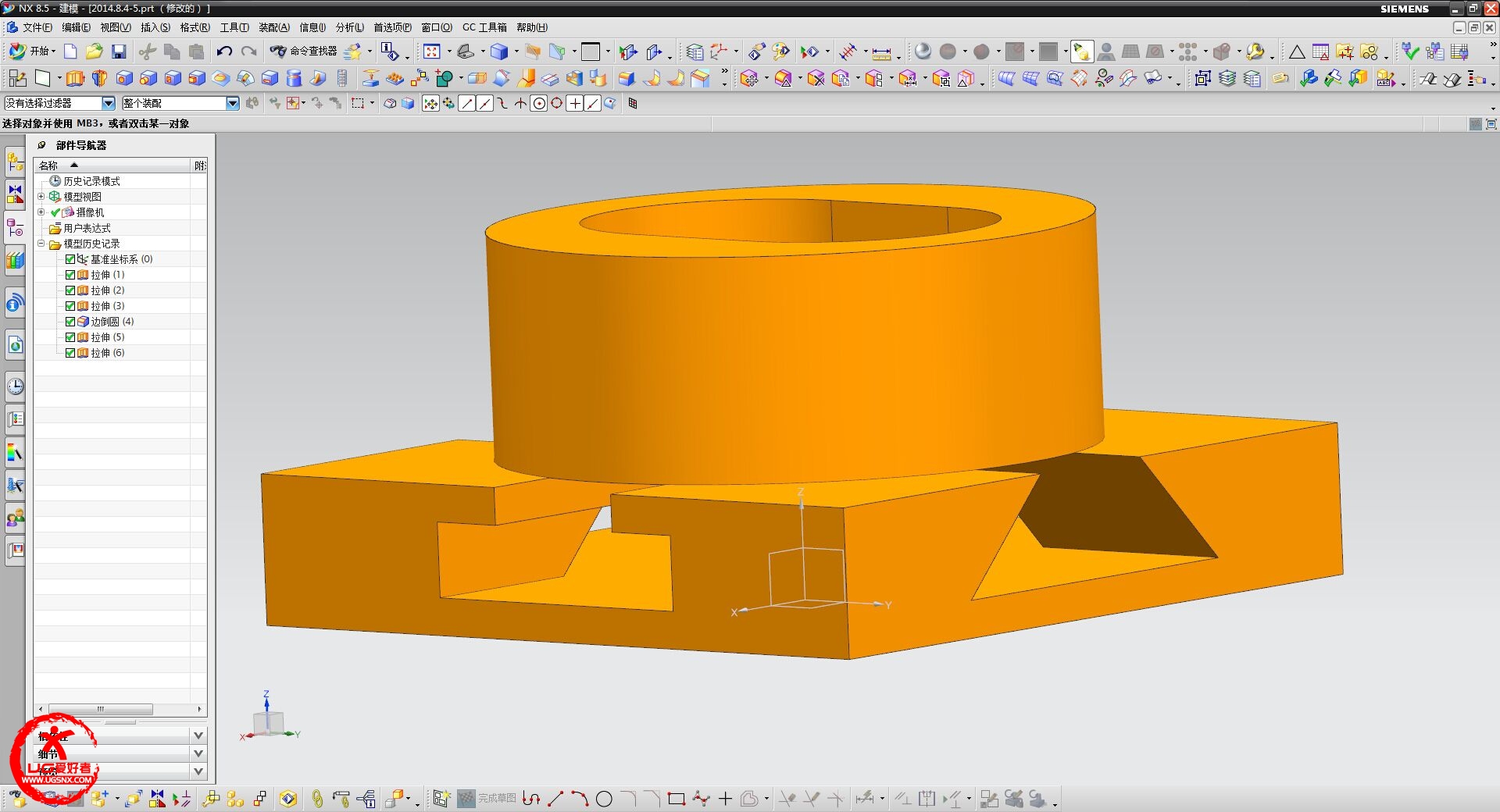Toggle the 拉伸 (6) feature checkbox
Viewport: 1500px width, 812px height.
70,353
